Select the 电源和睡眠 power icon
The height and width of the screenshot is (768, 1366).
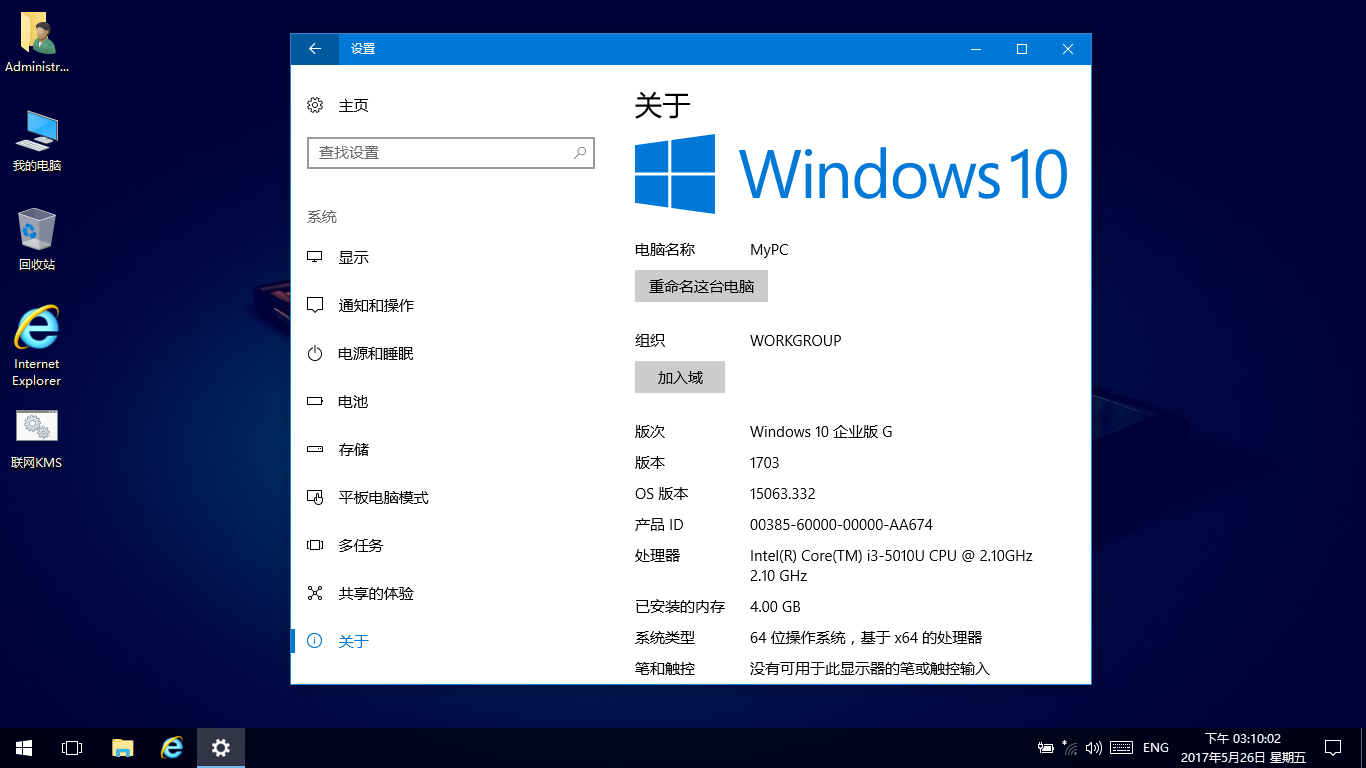[x=315, y=353]
